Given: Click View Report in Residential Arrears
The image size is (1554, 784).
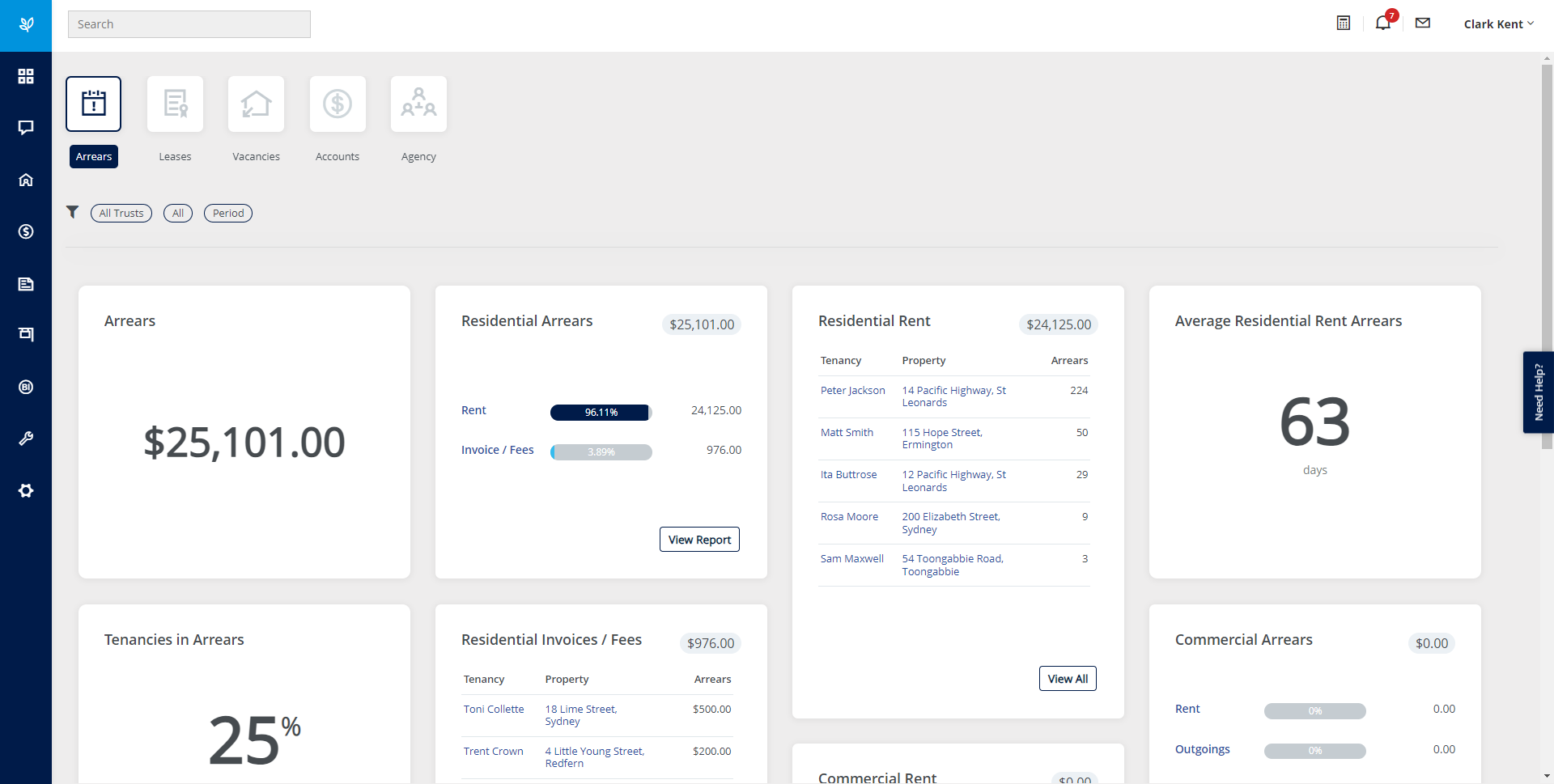Looking at the screenshot, I should pyautogui.click(x=699, y=539).
